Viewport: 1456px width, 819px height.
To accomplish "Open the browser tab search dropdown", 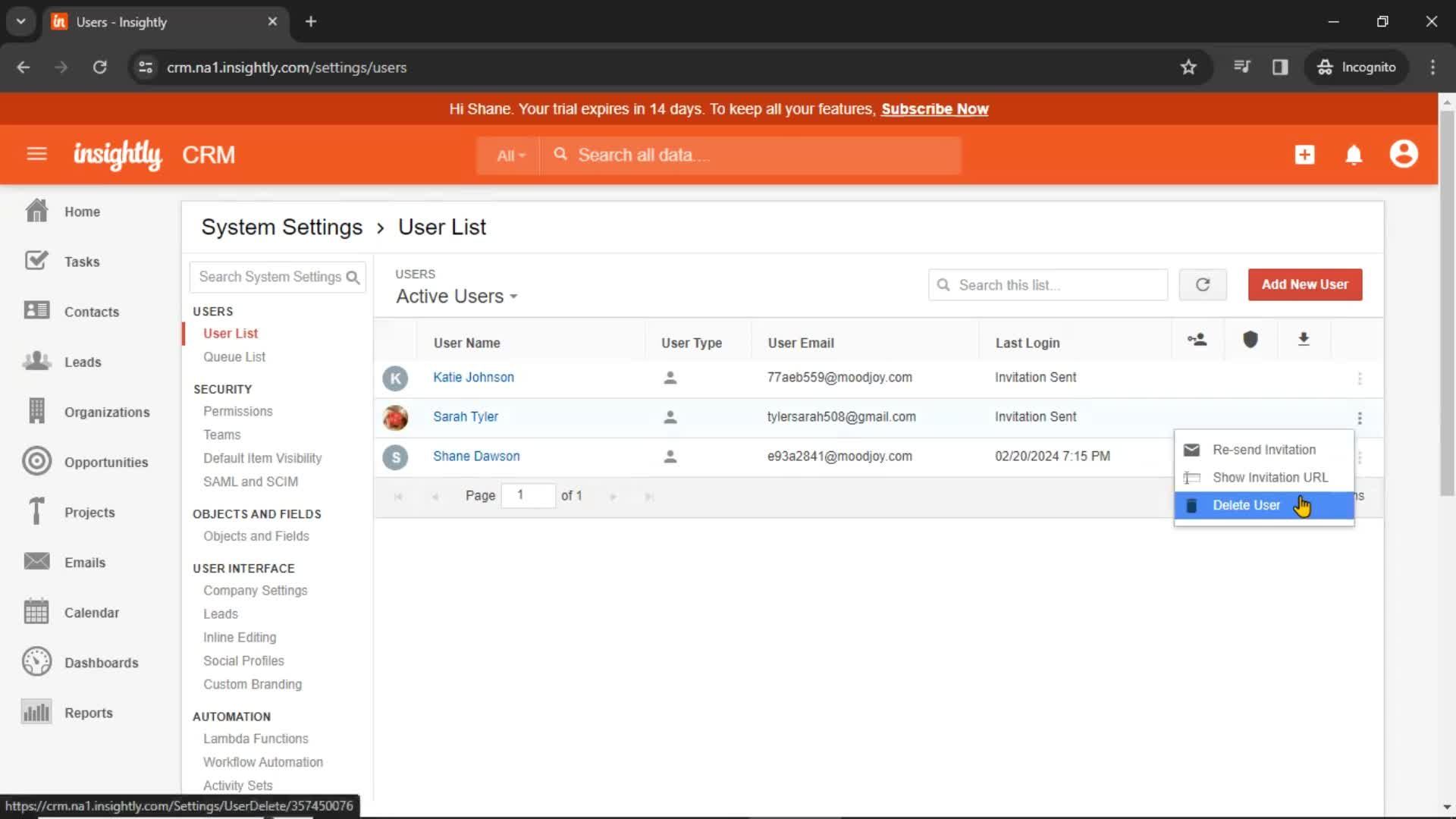I will pyautogui.click(x=20, y=21).
